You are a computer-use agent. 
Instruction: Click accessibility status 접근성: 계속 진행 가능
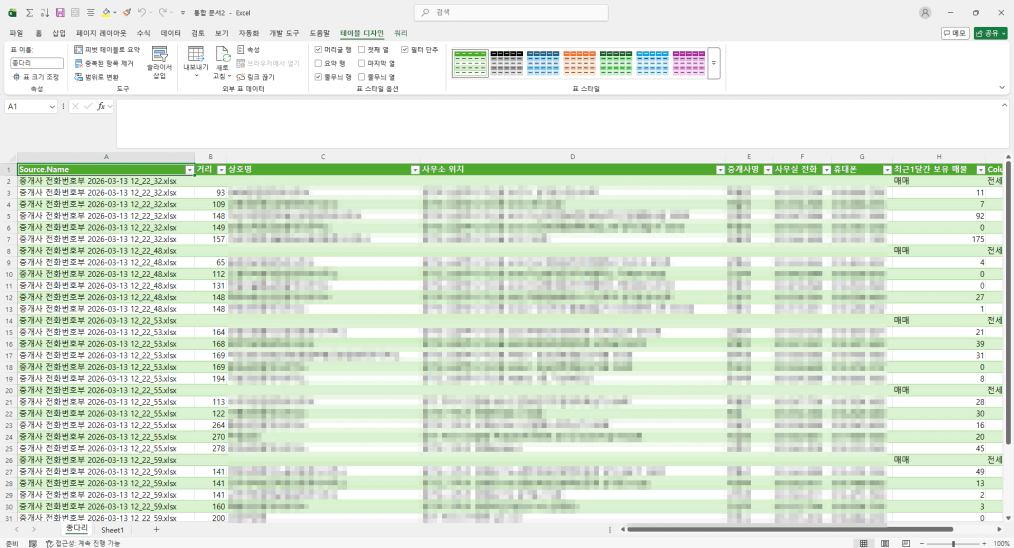(83, 543)
